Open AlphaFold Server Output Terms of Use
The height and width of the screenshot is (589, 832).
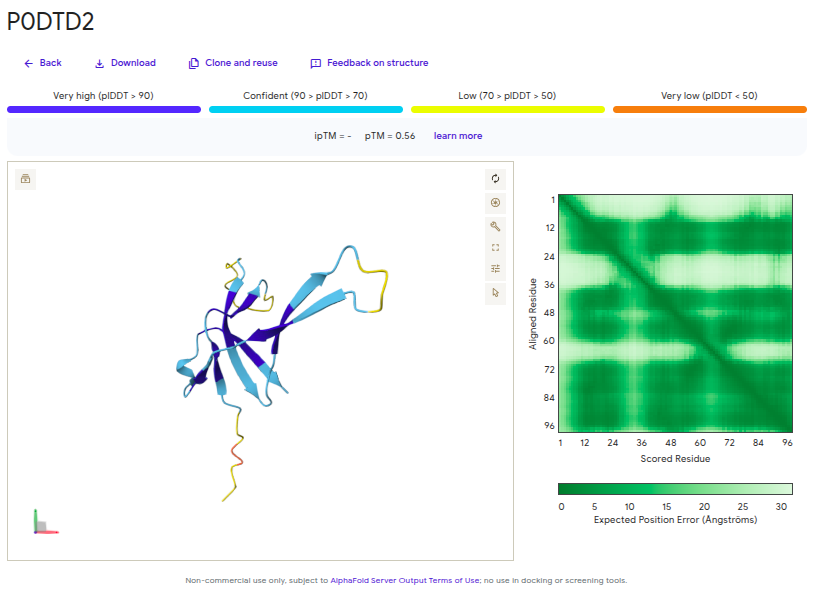(x=405, y=580)
